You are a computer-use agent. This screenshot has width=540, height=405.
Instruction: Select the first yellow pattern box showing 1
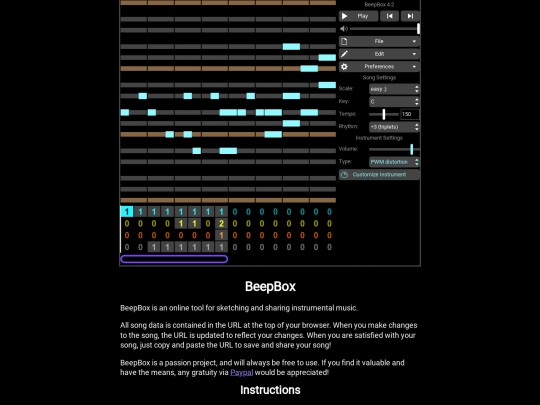(181, 224)
